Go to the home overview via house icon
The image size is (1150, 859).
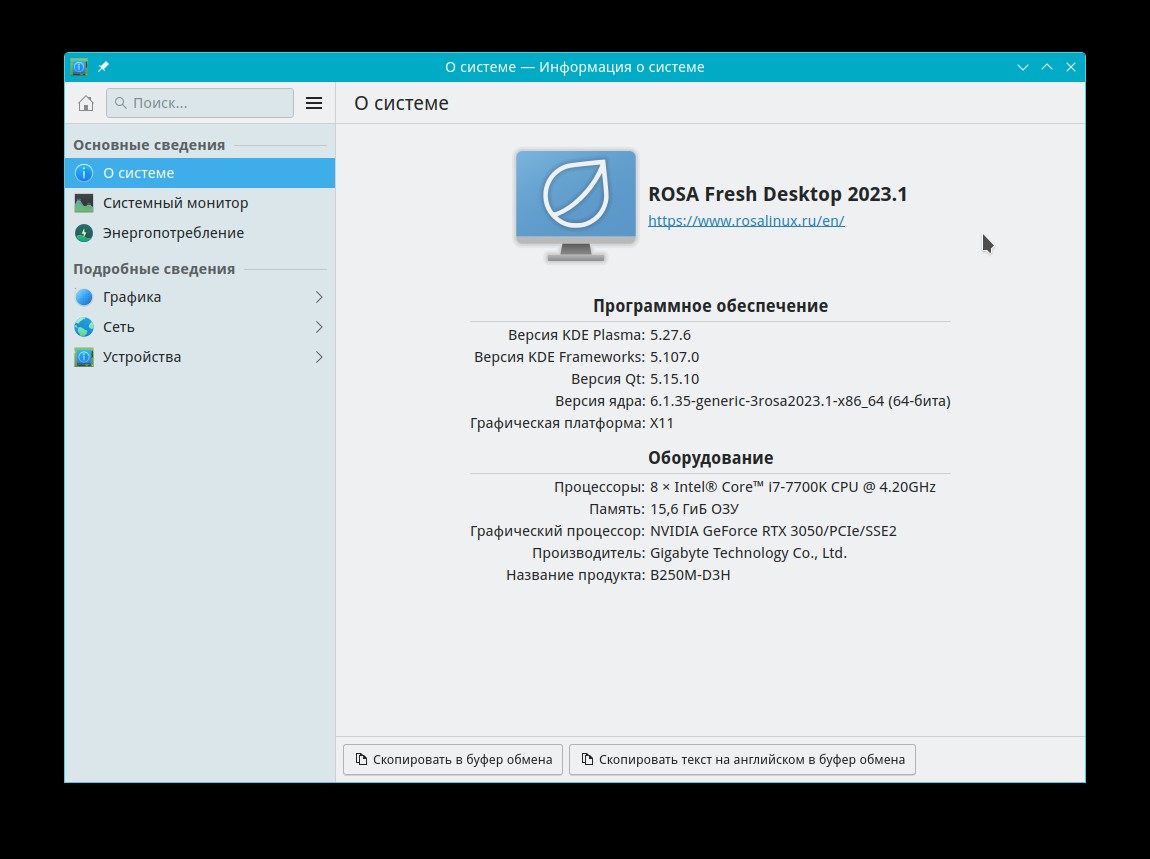(86, 103)
